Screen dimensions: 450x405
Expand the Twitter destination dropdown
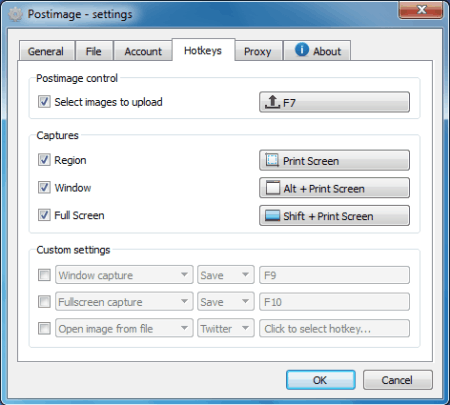(x=226, y=328)
